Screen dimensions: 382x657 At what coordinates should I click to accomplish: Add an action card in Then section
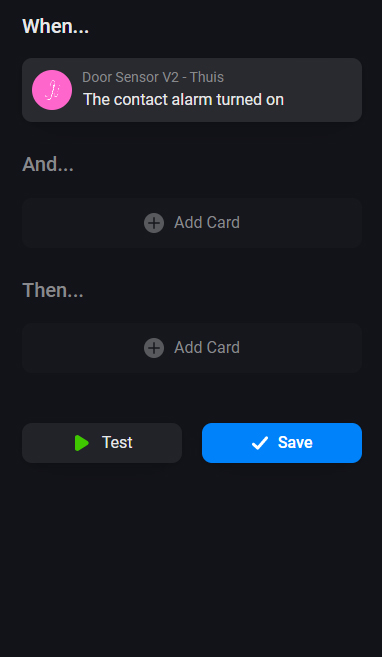[x=192, y=348]
